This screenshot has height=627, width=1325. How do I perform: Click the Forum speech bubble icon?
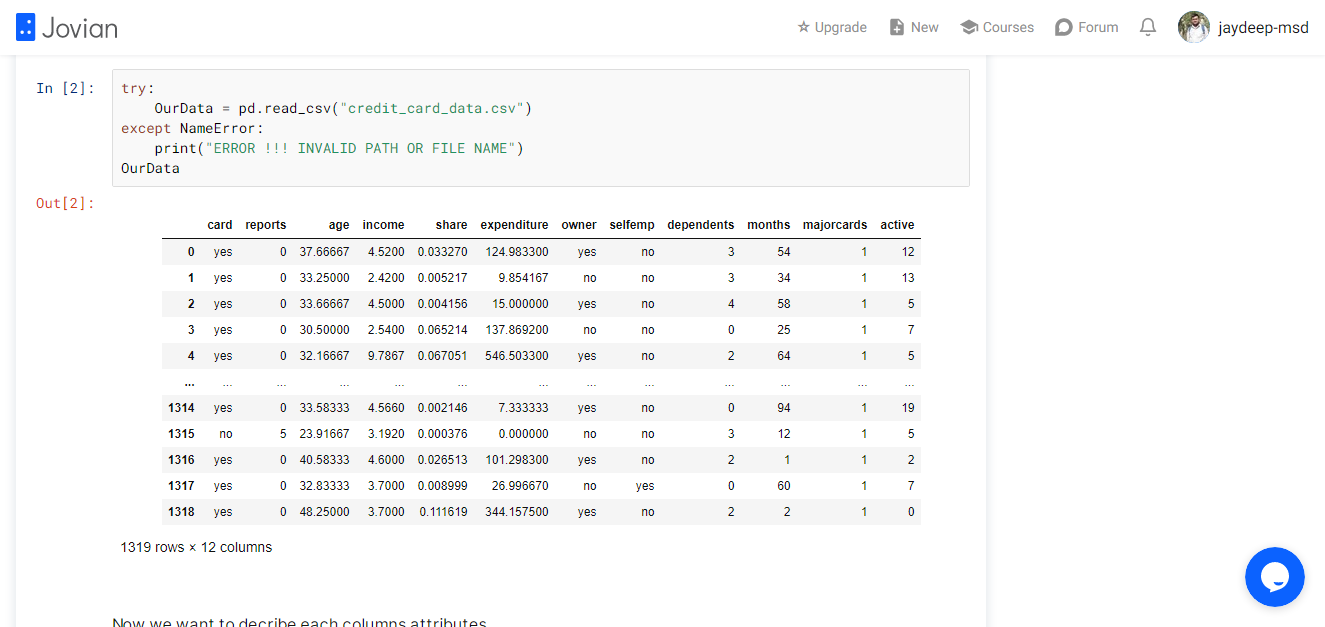tap(1064, 27)
